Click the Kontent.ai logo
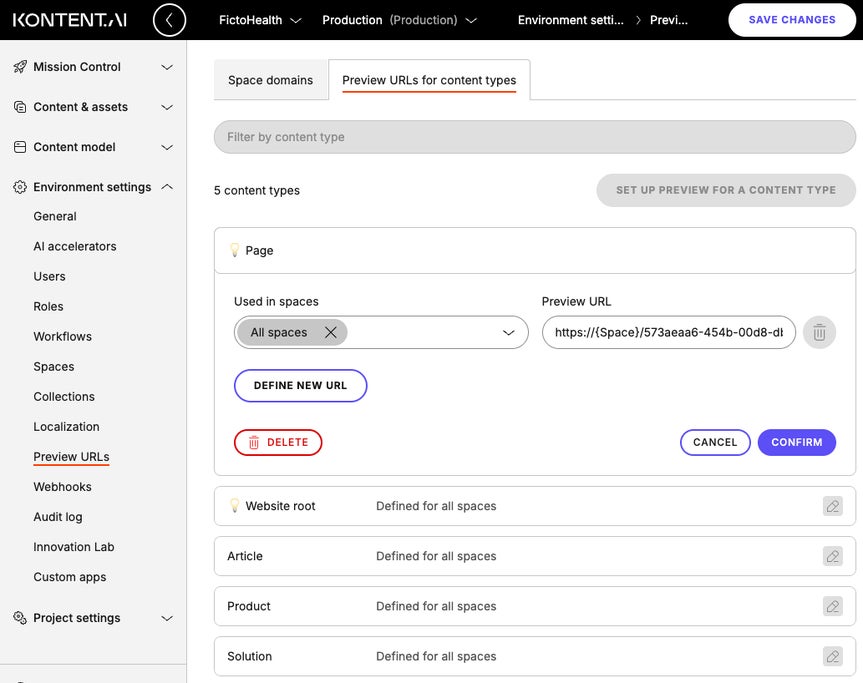 point(69,20)
